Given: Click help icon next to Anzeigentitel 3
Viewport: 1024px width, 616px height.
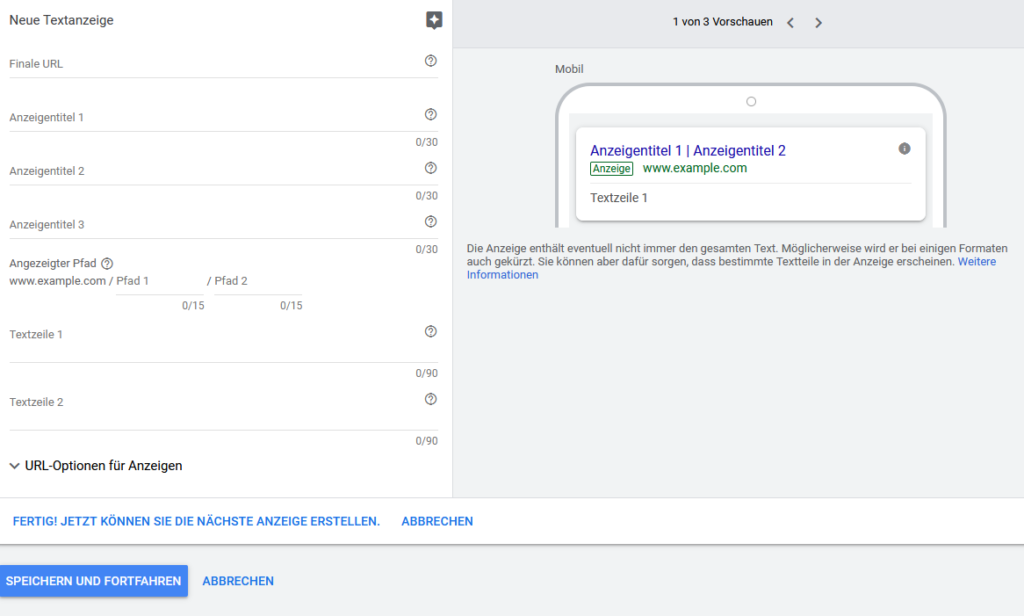Looking at the screenshot, I should point(431,222).
